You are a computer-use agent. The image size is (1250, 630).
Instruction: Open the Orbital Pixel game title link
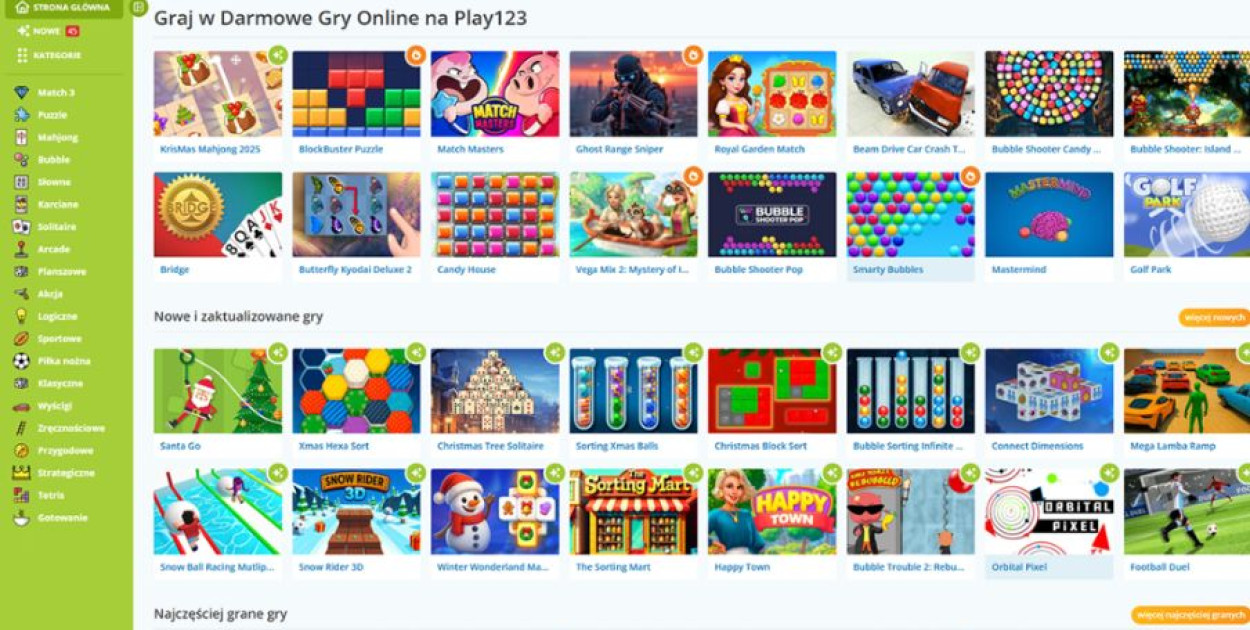1019,567
